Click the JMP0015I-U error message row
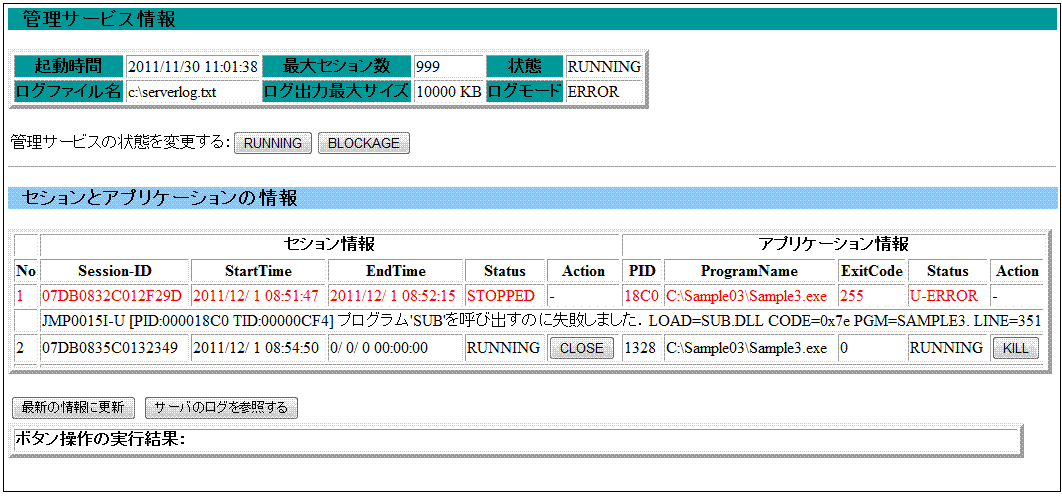 [541, 322]
